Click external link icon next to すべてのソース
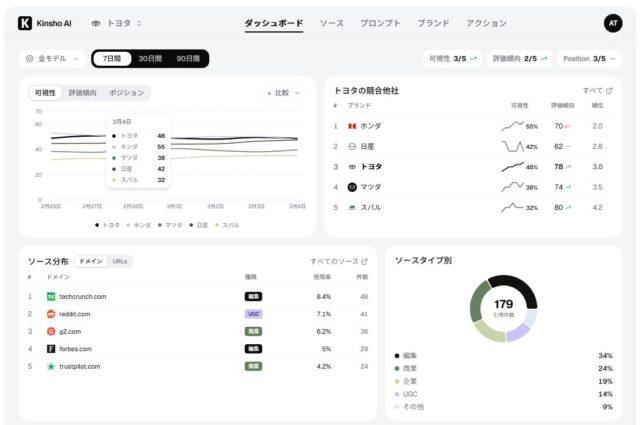This screenshot has width=640, height=425. [364, 261]
